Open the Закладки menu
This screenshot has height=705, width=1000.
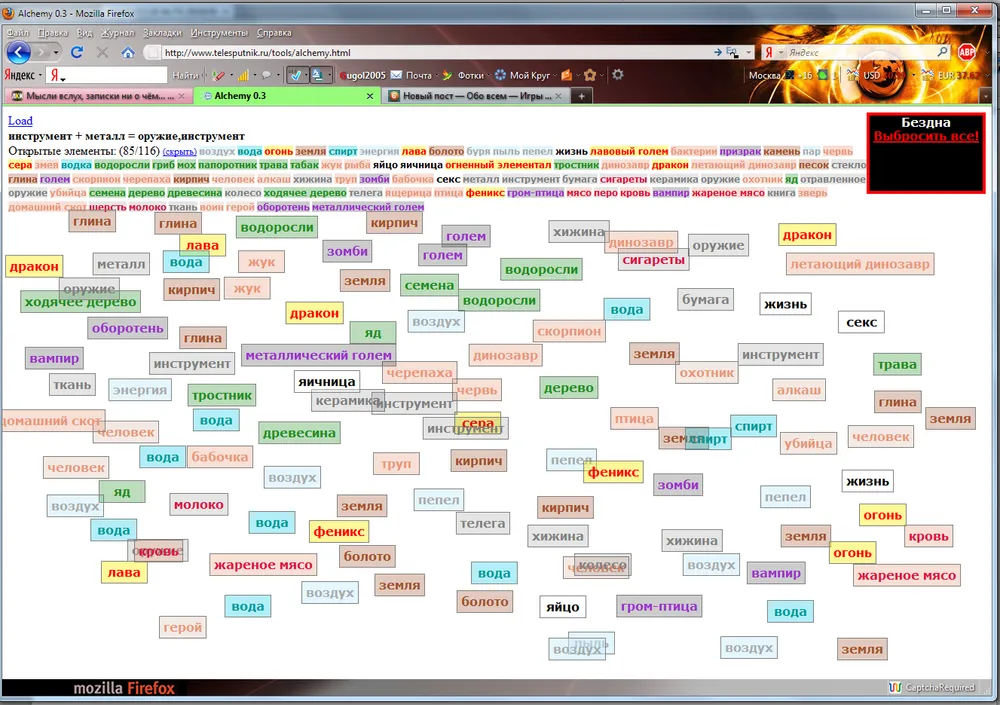click(x=90, y=32)
